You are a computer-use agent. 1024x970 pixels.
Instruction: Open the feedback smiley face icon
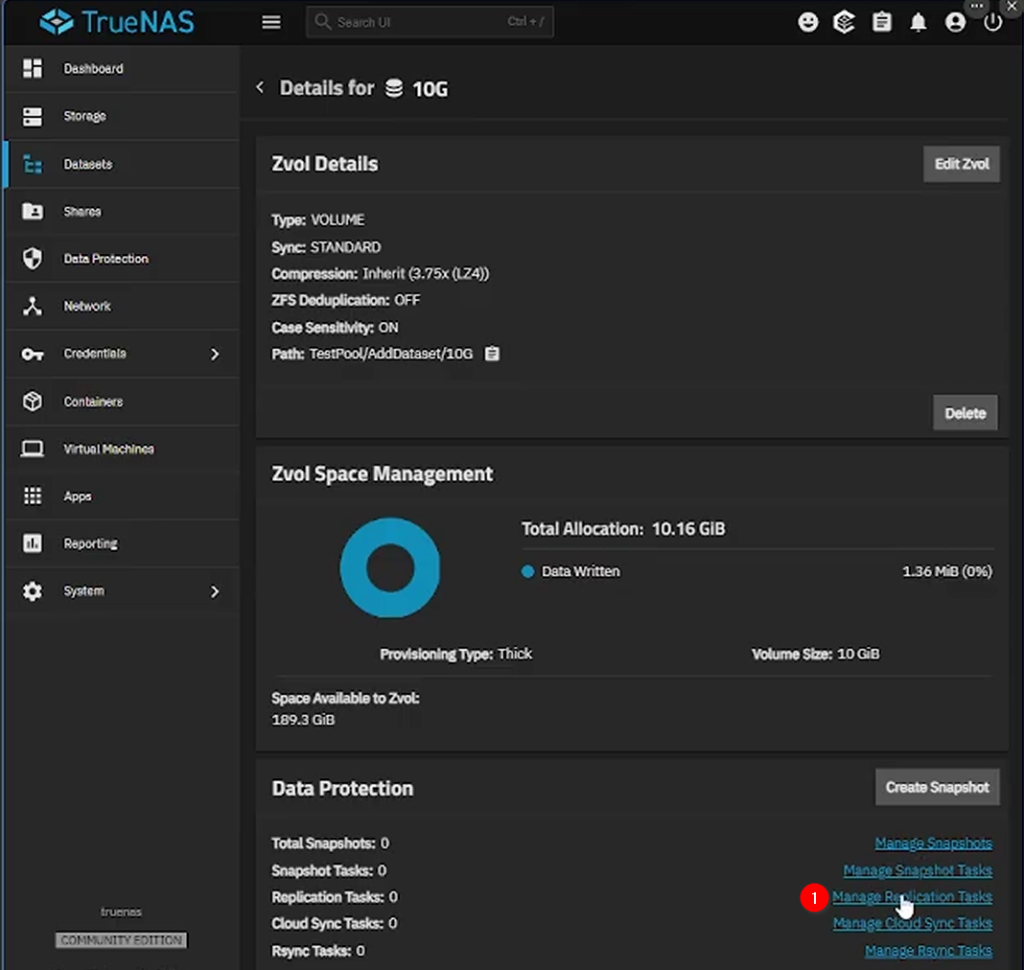pos(808,22)
